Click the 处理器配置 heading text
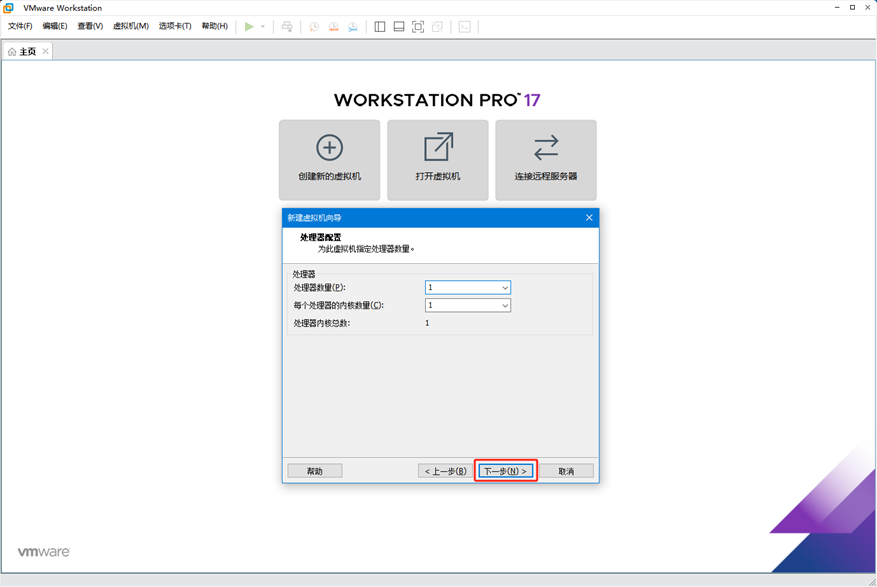The image size is (877, 587). pyautogui.click(x=320, y=237)
